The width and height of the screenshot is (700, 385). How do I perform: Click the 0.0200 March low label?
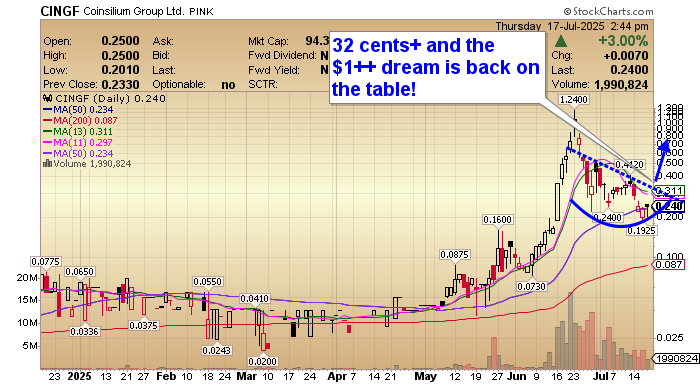[263, 361]
